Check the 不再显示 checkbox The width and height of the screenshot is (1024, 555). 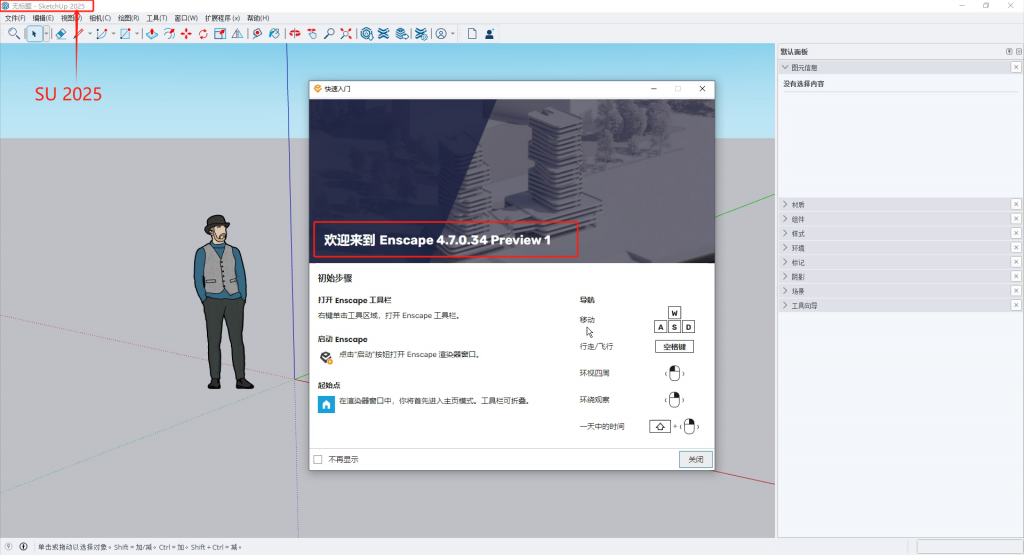pos(318,460)
